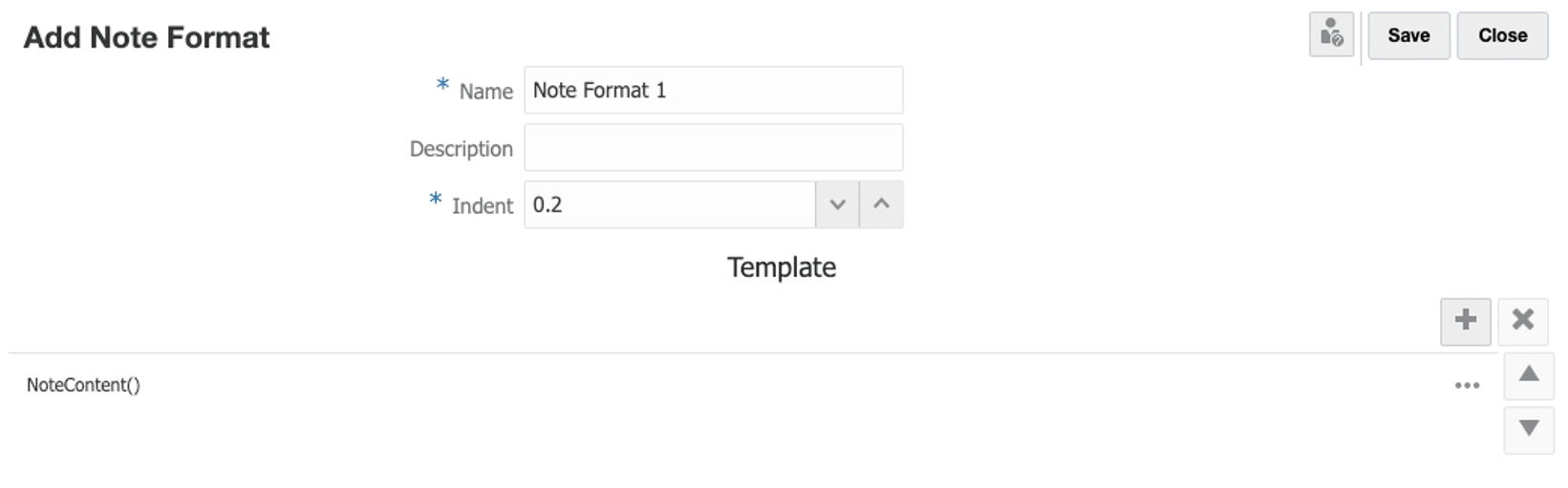Click the user help icon beside Save

tap(1331, 35)
